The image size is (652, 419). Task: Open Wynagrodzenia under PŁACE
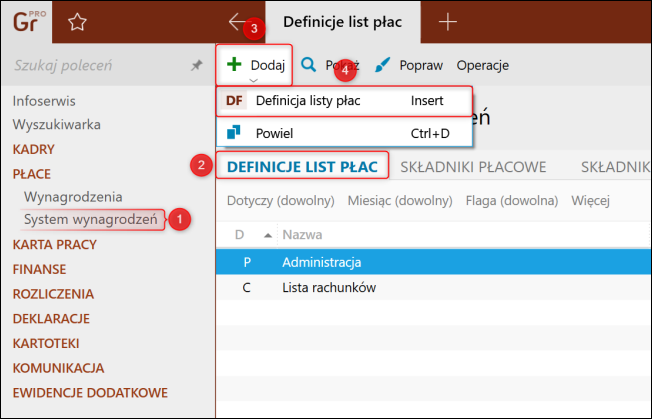[73, 197]
